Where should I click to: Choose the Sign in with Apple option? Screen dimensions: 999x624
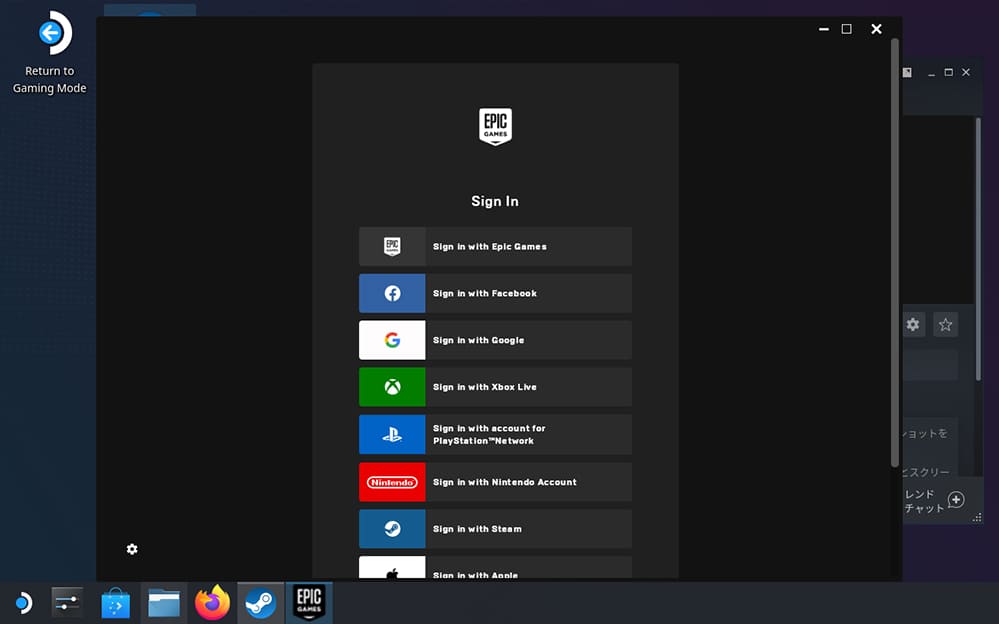click(495, 567)
